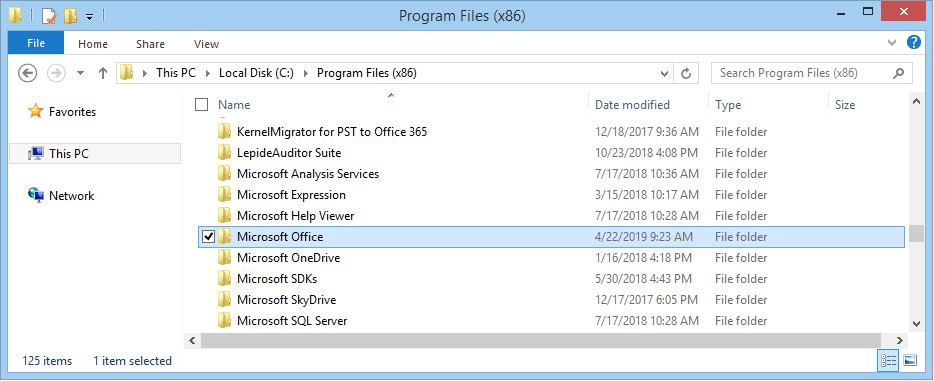Go forward with the Forward arrow
This screenshot has height=381, width=934.
coord(56,73)
